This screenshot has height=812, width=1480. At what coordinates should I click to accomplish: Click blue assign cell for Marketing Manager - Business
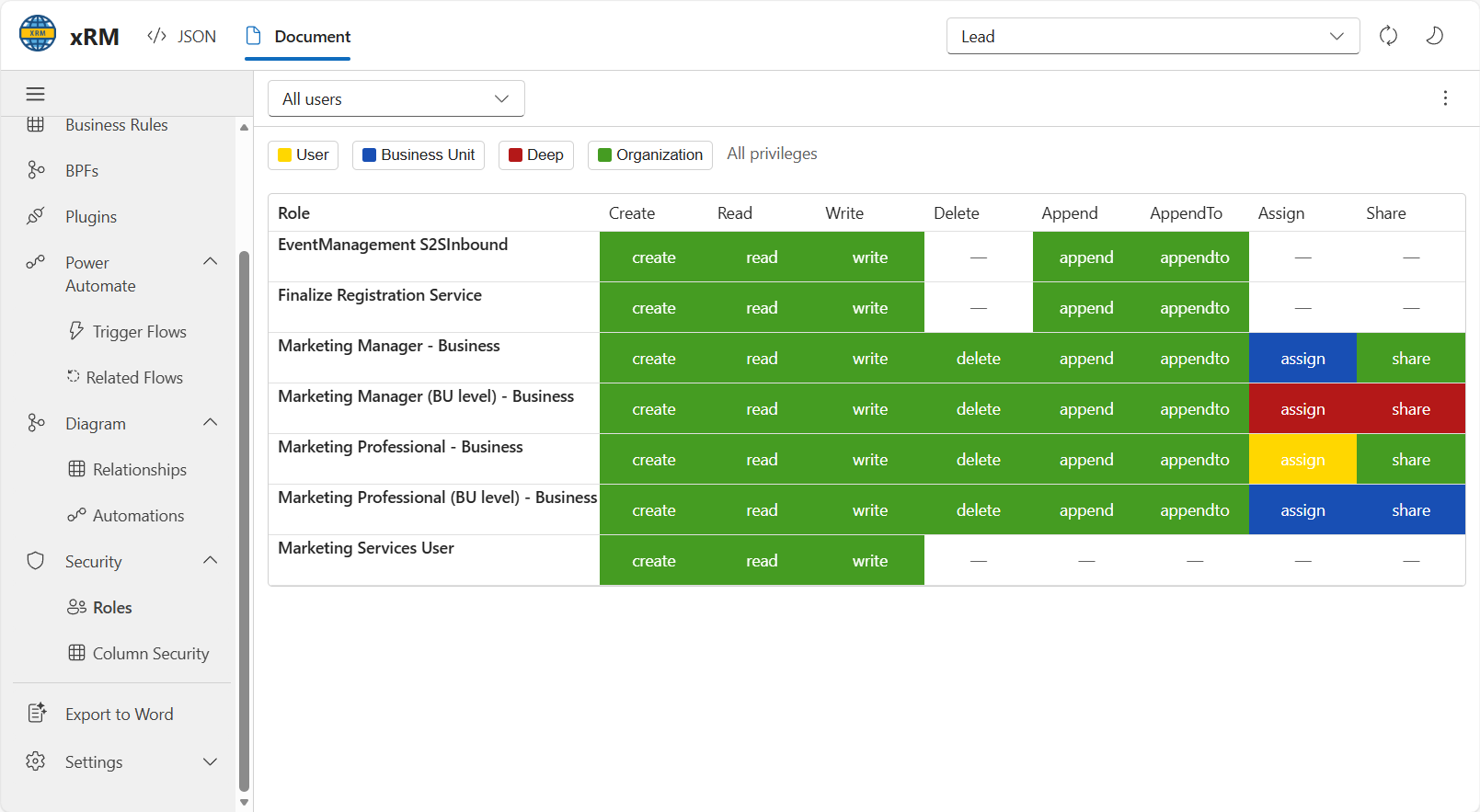click(x=1302, y=359)
